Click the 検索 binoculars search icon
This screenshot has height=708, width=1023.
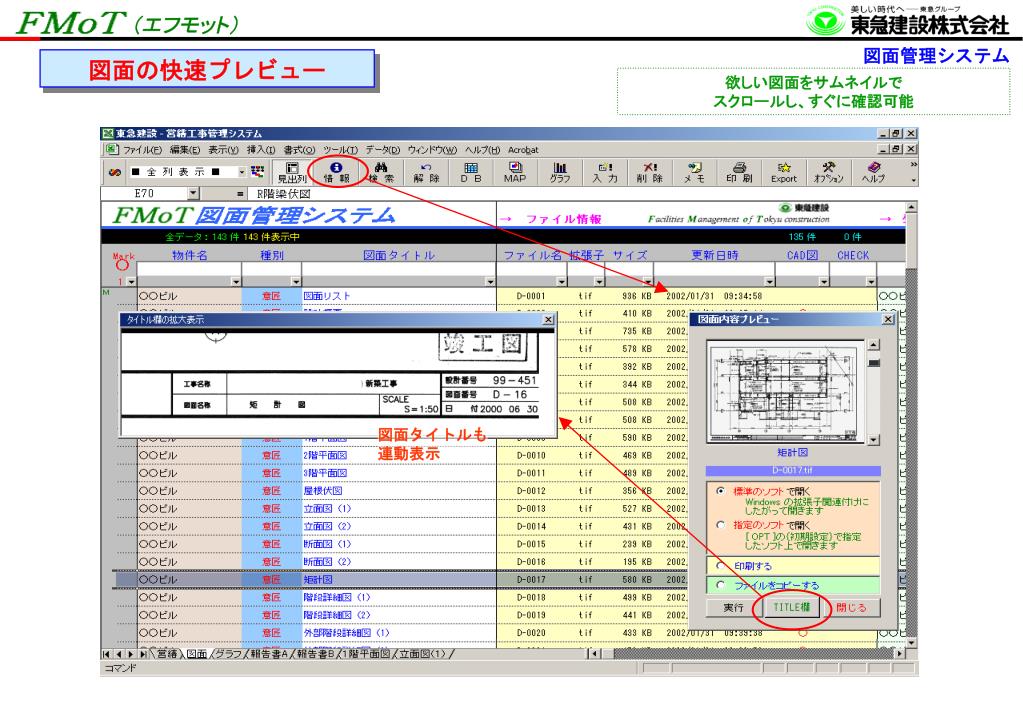click(x=381, y=172)
